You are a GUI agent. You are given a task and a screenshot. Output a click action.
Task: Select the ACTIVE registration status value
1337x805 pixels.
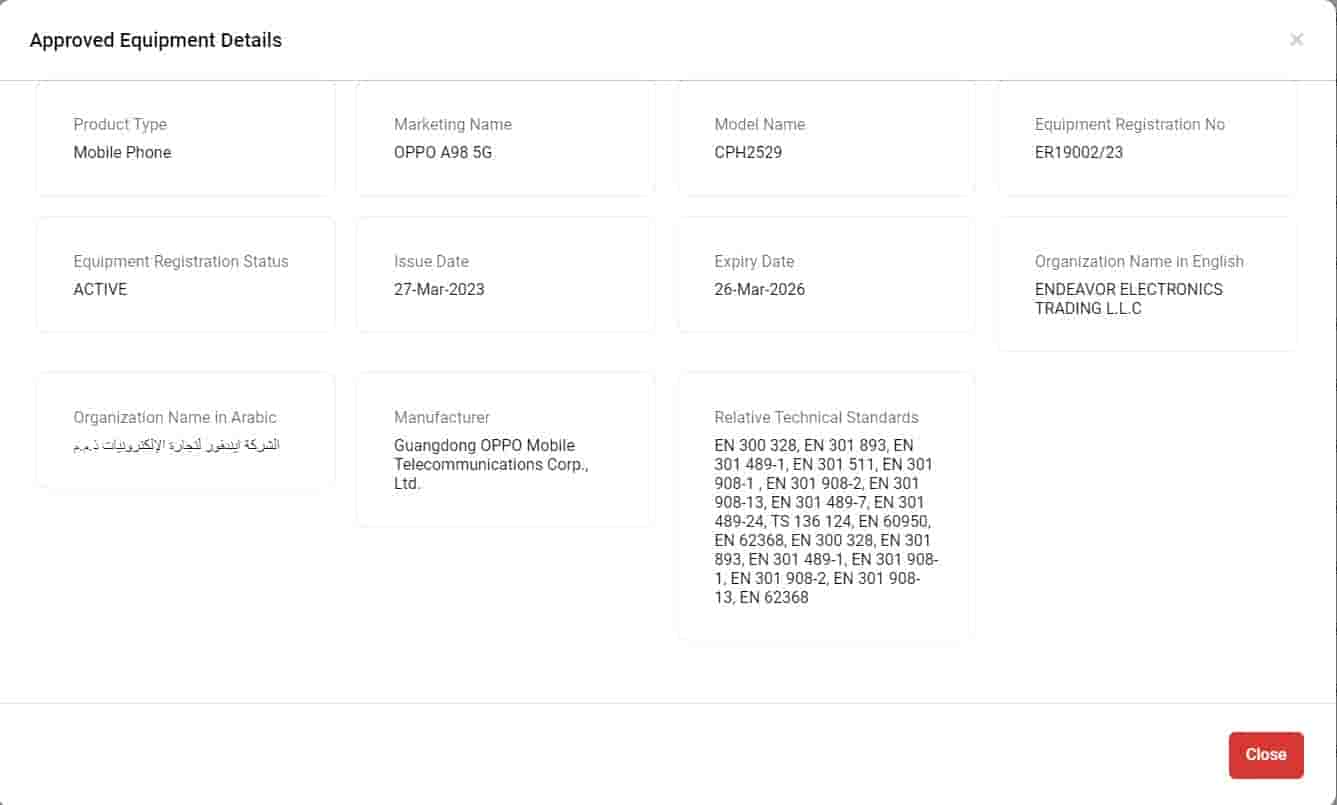pos(100,289)
